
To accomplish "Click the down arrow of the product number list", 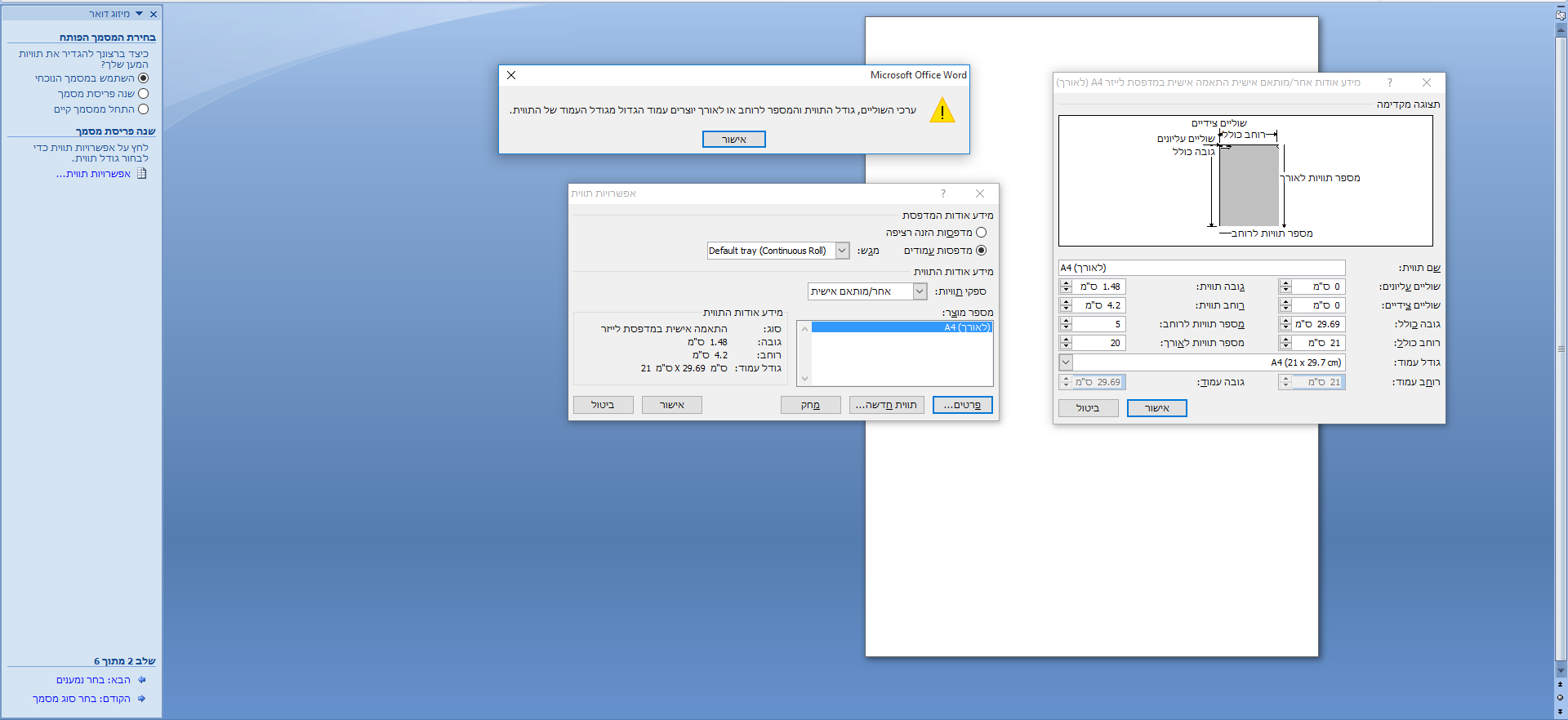I will [804, 379].
